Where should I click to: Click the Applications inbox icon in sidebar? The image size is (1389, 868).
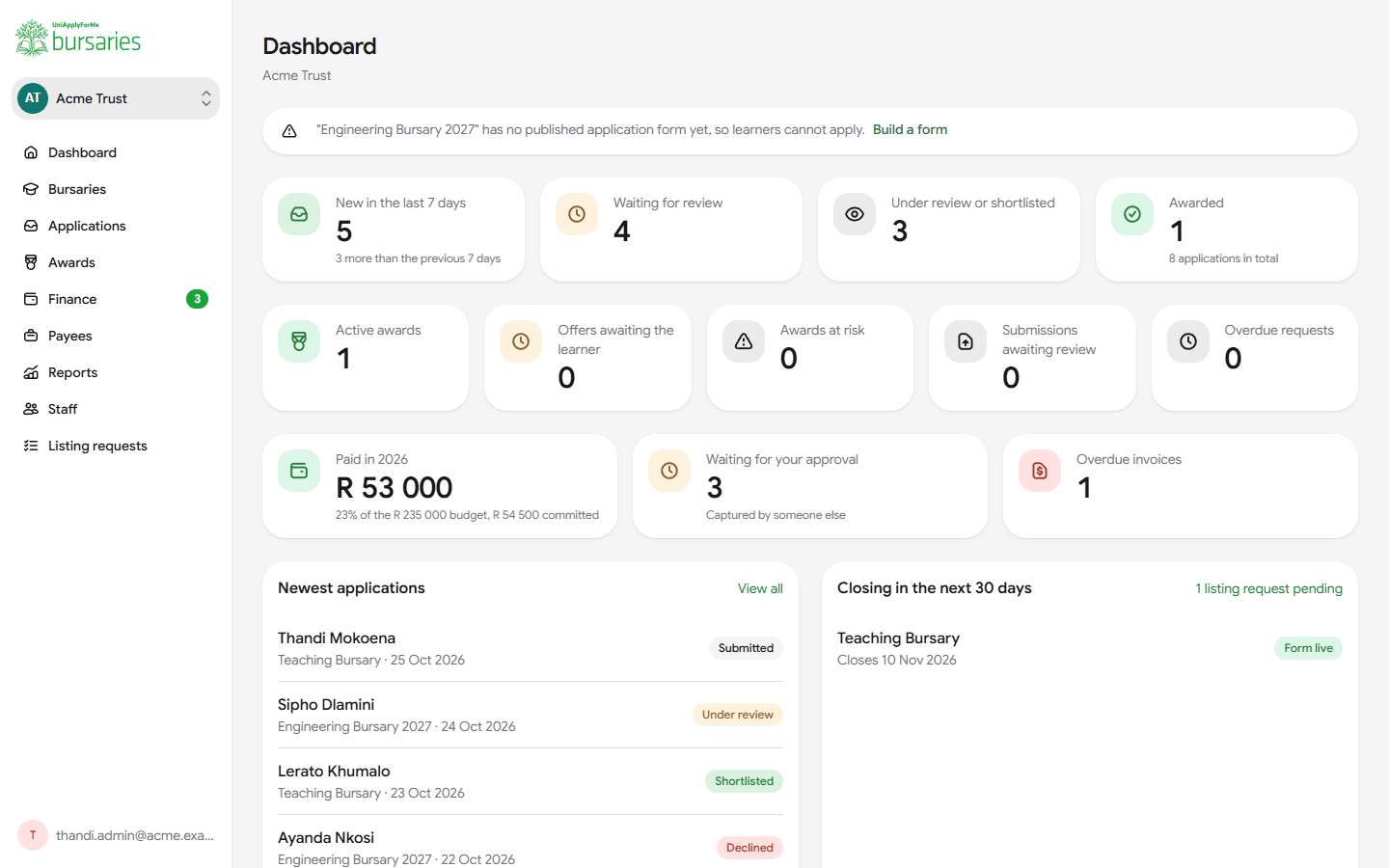point(31,226)
